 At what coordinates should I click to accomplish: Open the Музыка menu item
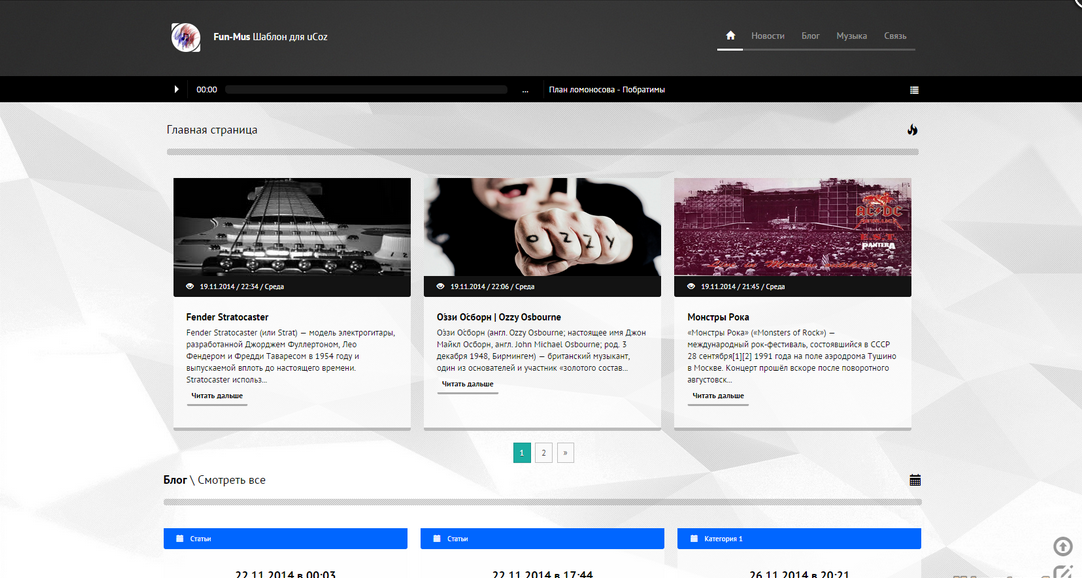852,36
